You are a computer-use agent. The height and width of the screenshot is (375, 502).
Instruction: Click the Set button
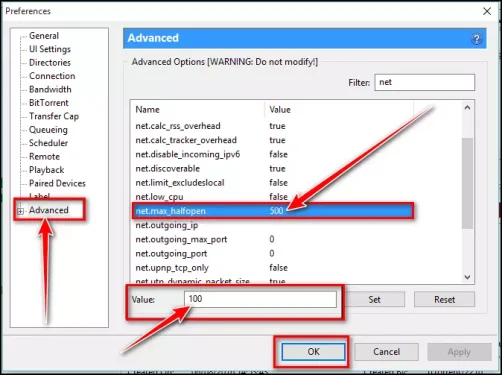pyautogui.click(x=374, y=299)
